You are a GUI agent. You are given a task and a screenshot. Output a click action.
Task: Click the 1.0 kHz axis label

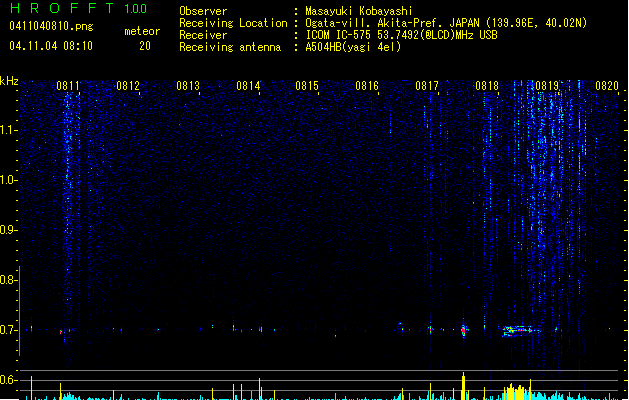(8, 180)
